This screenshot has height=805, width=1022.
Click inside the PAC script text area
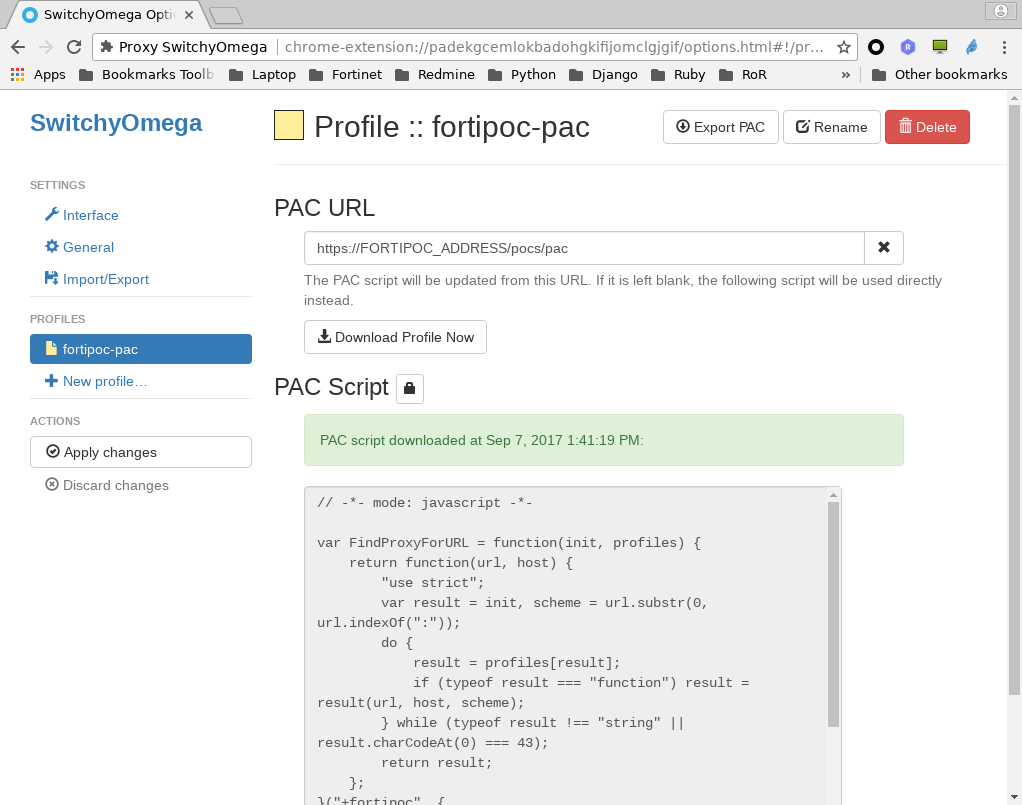point(566,645)
